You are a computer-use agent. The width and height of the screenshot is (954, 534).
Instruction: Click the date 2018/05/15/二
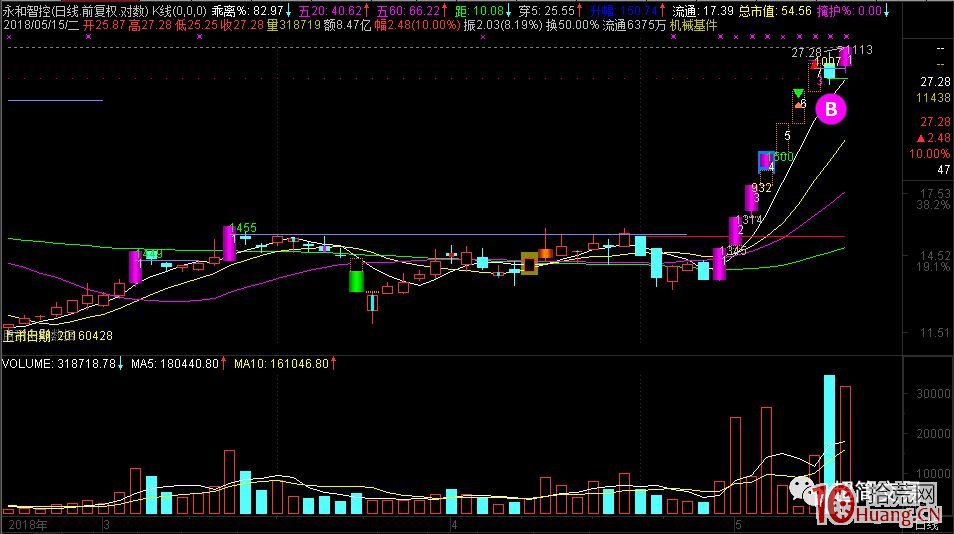41,26
